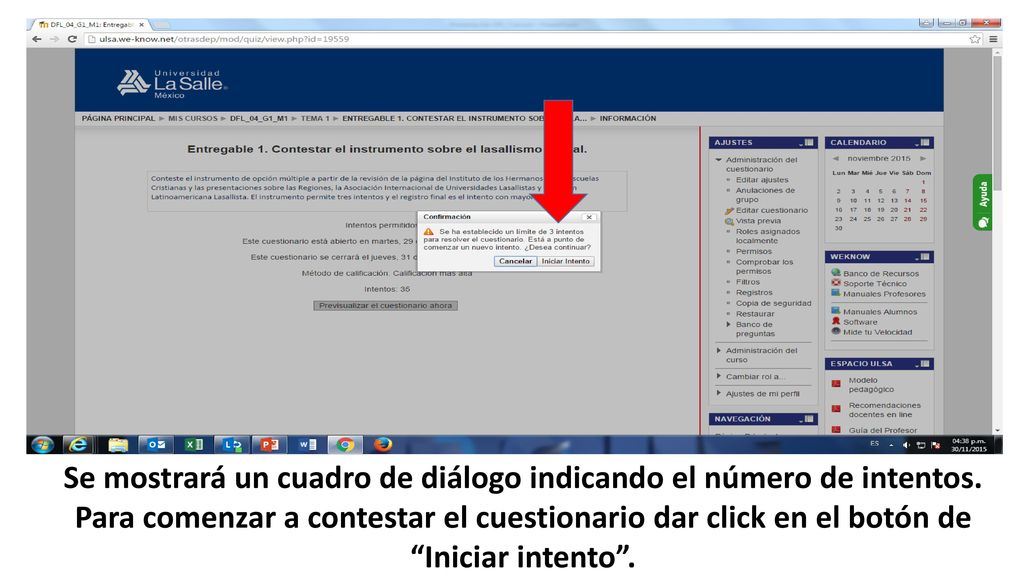
Task: Click Manuales Profesores icon
Action: [835, 293]
